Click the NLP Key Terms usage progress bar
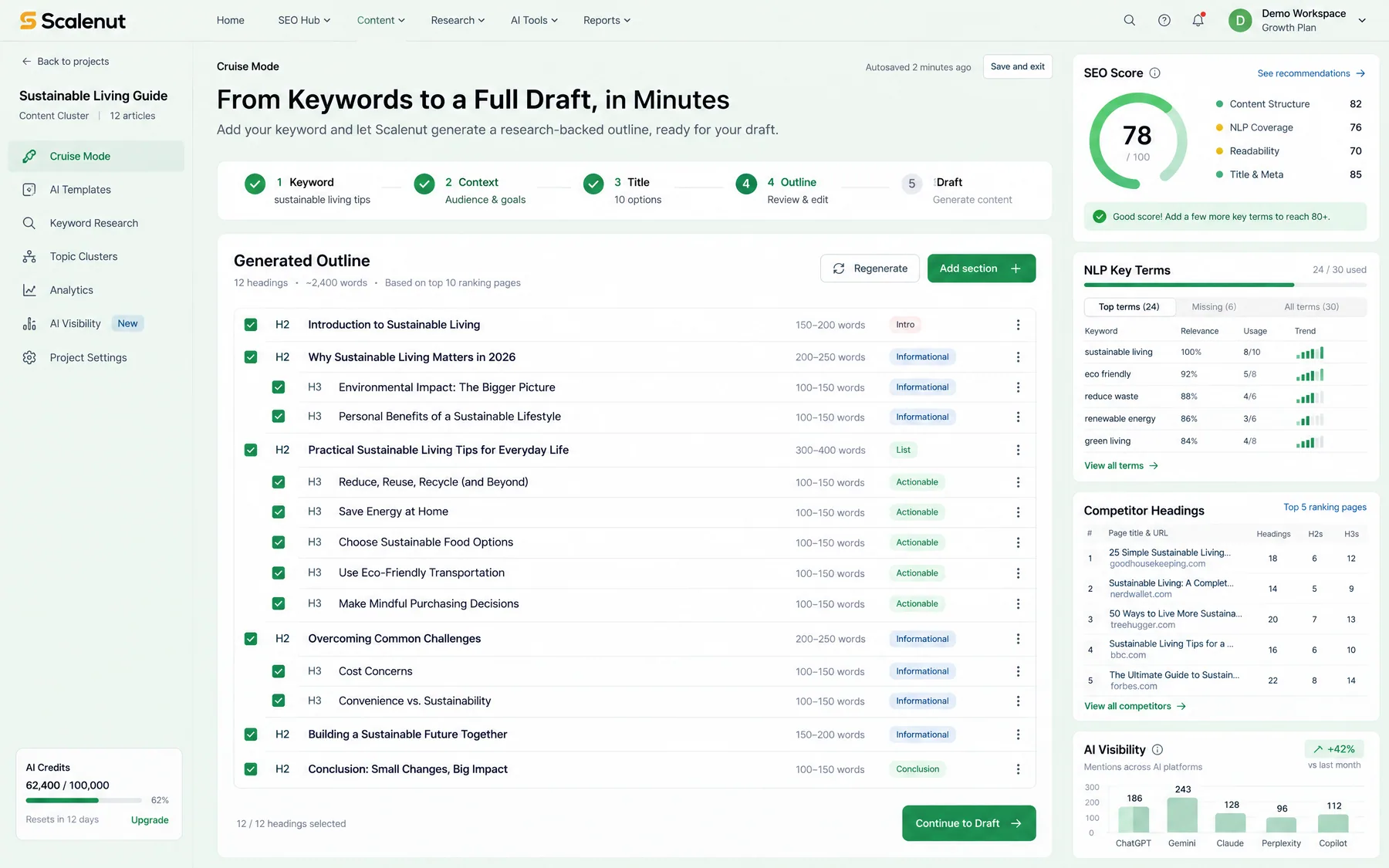Screen dimensions: 1389x868 1225,285
